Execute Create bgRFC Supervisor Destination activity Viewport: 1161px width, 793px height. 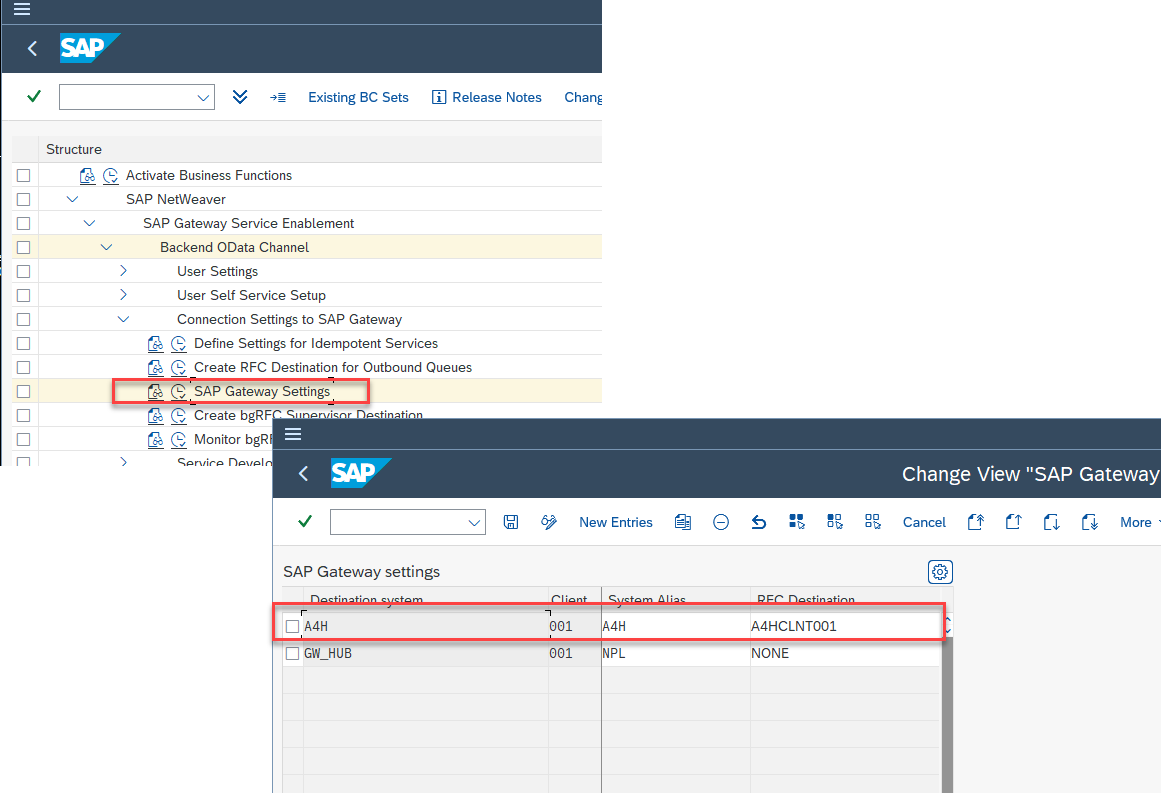pos(178,415)
